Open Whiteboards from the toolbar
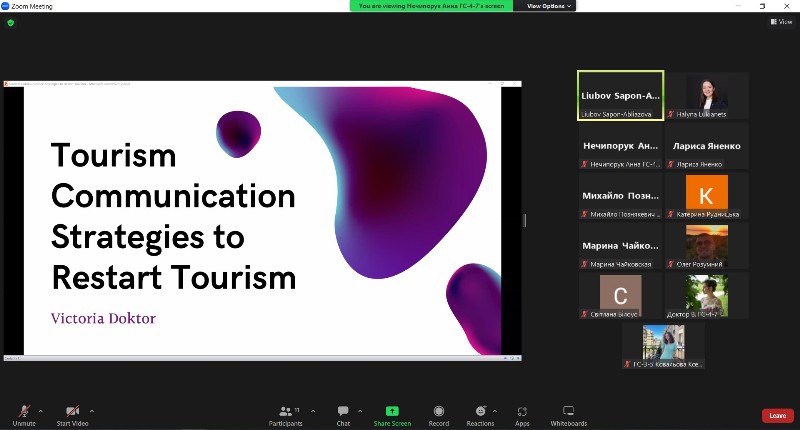The height and width of the screenshot is (430, 800). [568, 411]
